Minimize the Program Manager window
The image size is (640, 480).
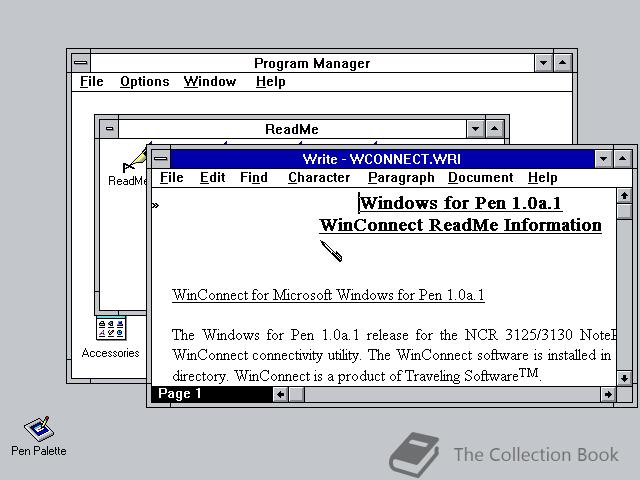coord(543,63)
